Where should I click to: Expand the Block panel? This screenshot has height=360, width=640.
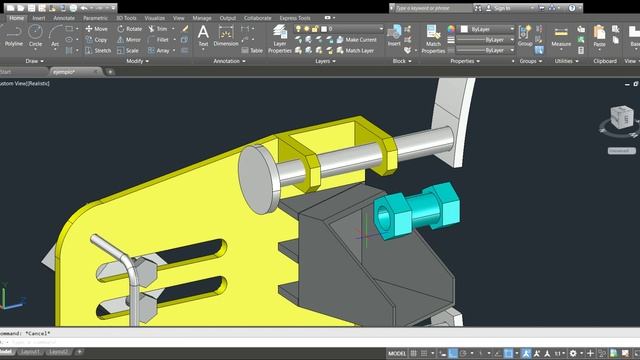point(402,61)
